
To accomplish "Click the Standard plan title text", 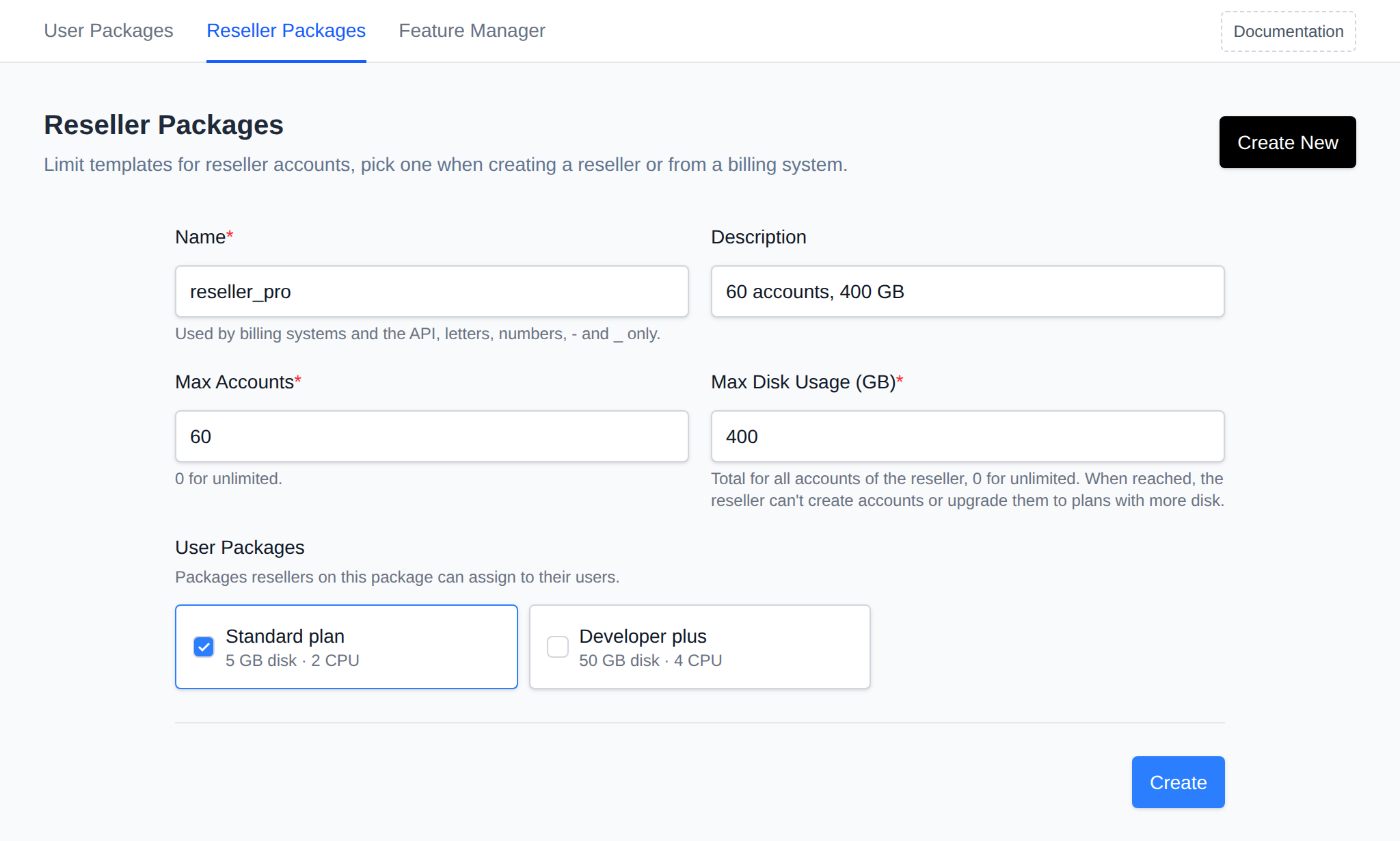I will point(285,637).
